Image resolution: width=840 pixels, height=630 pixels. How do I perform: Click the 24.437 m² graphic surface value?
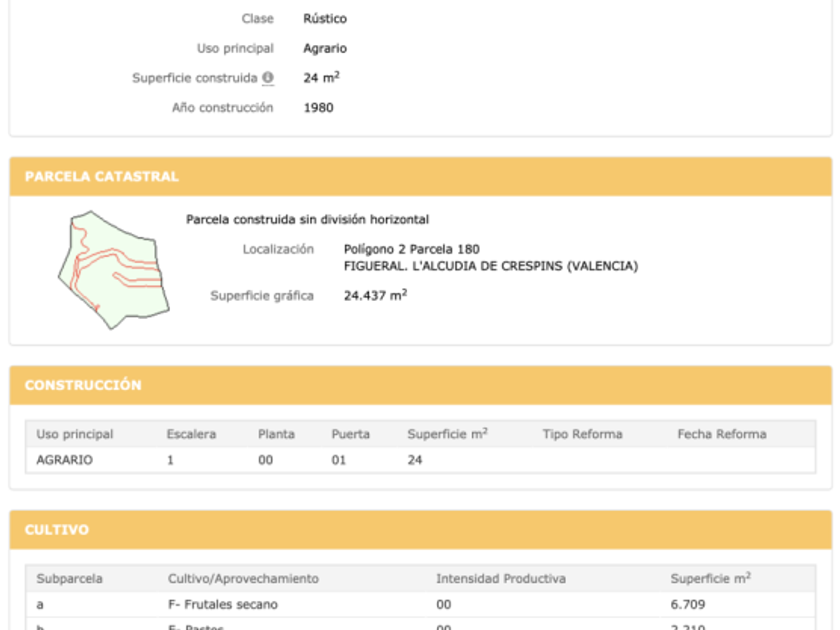375,295
